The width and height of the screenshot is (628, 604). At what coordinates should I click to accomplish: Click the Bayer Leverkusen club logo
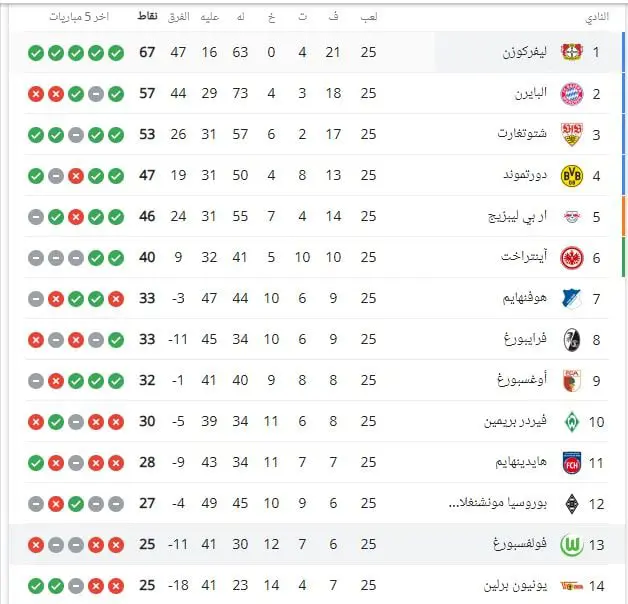(x=572, y=52)
